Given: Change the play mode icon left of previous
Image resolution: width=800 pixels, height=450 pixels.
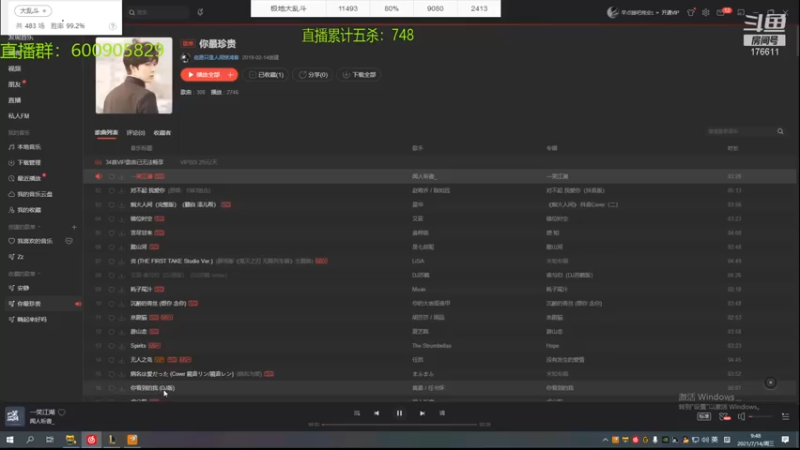Looking at the screenshot, I should [x=357, y=413].
